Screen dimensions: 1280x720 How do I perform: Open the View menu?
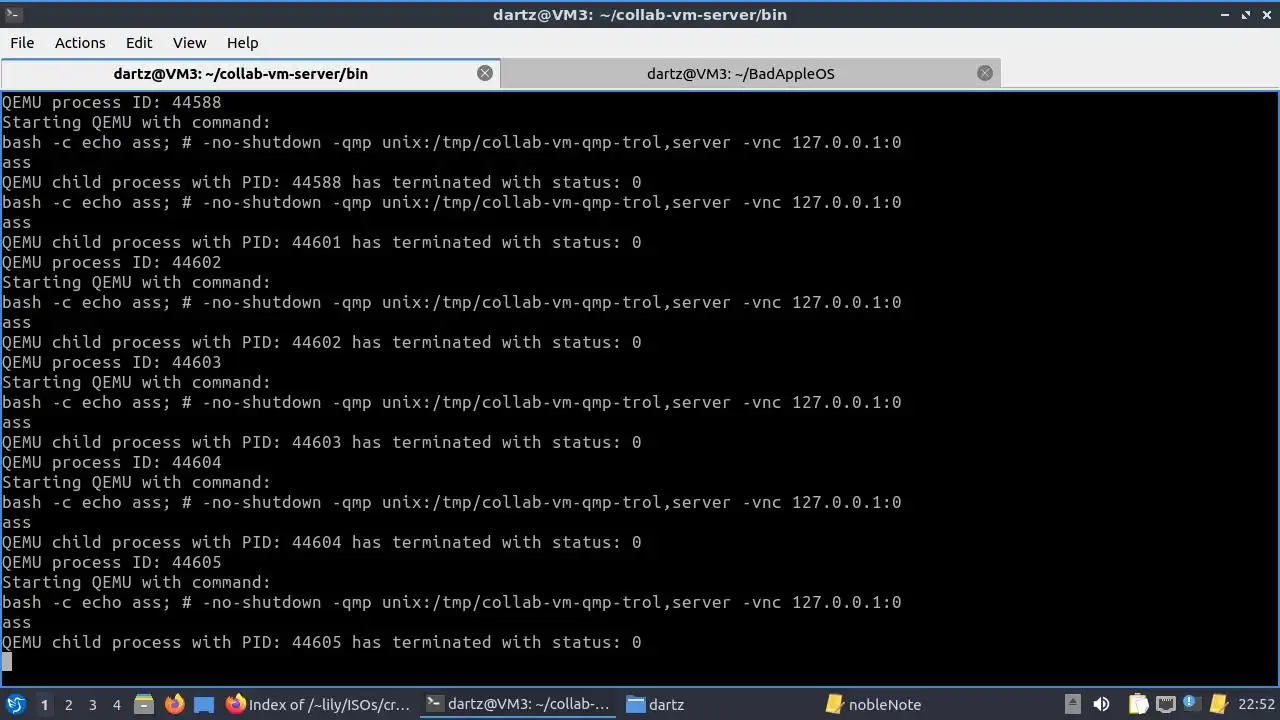pos(189,43)
